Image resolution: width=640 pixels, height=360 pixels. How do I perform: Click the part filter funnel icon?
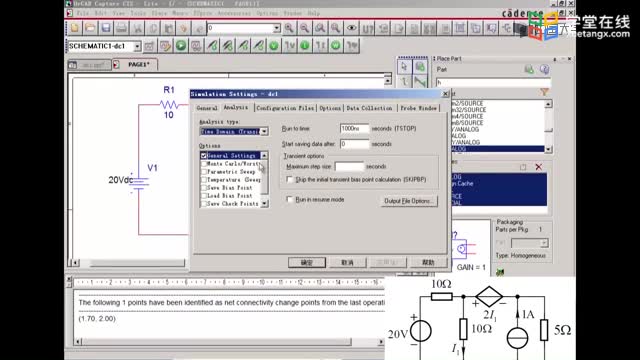(x=544, y=93)
